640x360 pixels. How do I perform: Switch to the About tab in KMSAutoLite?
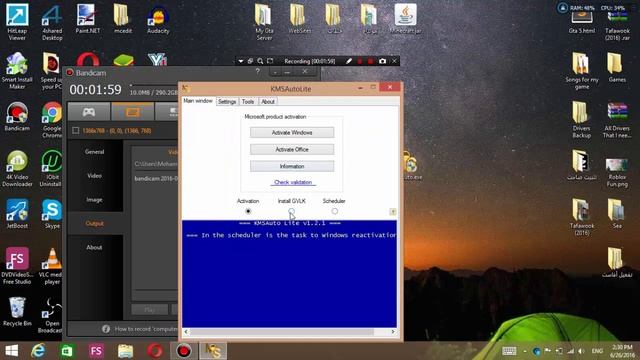click(x=268, y=102)
